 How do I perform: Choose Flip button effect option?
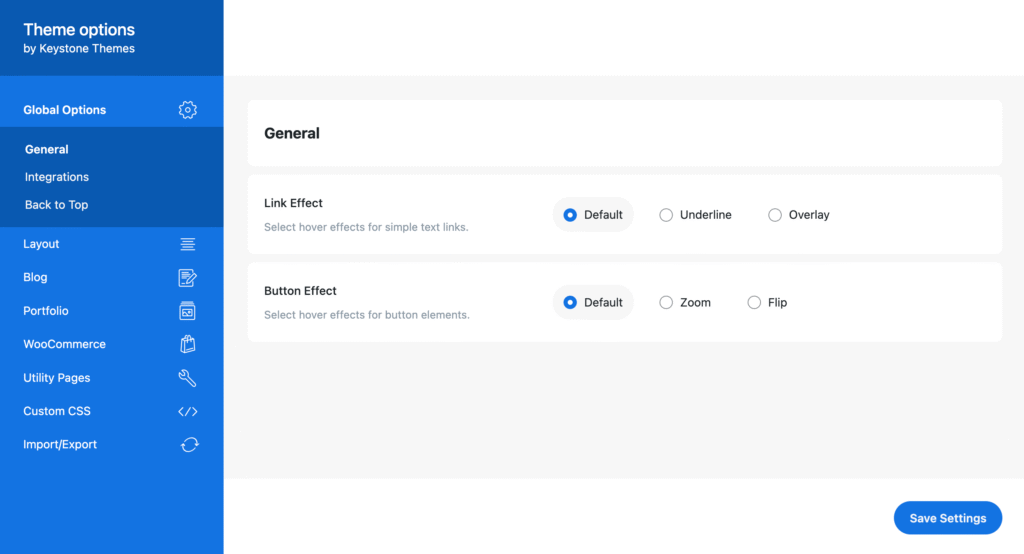tap(754, 303)
